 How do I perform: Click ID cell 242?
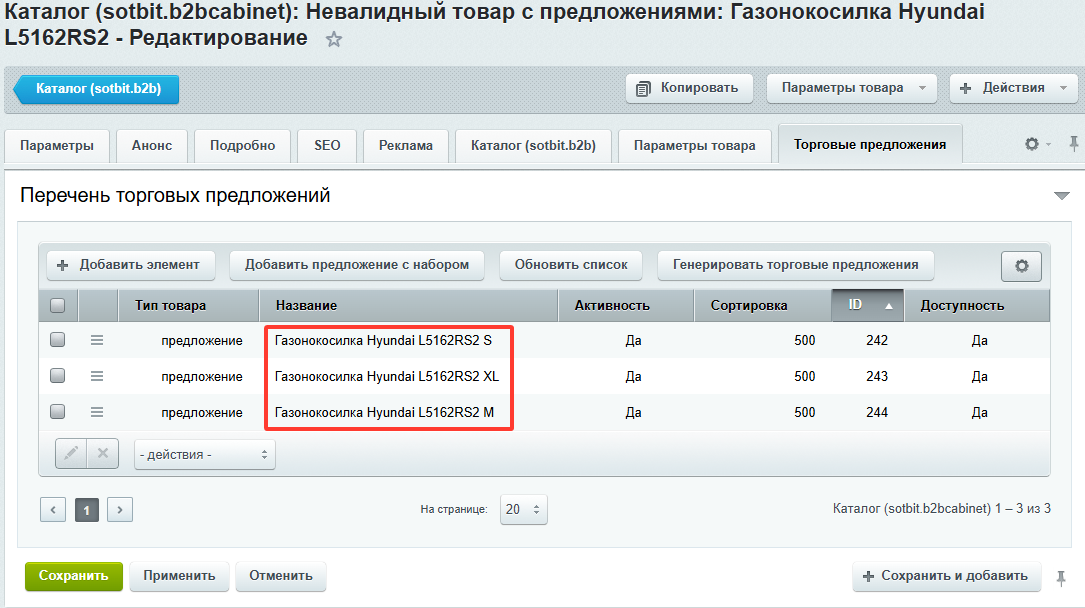[x=877, y=340]
